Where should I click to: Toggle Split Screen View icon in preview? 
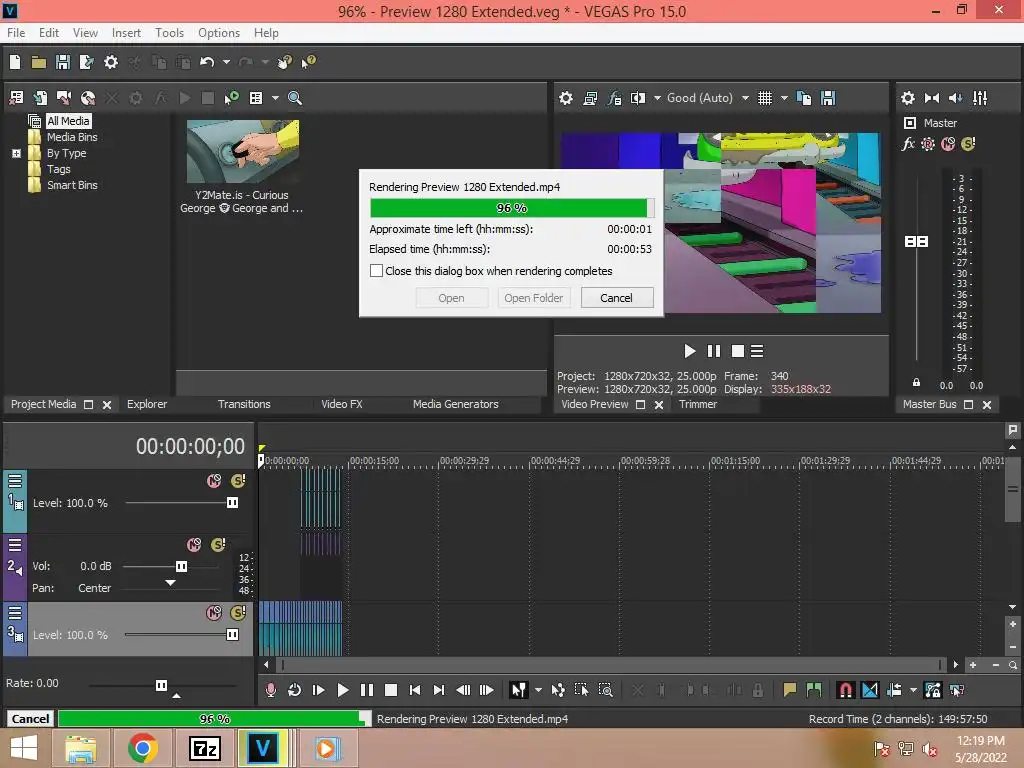tap(638, 98)
